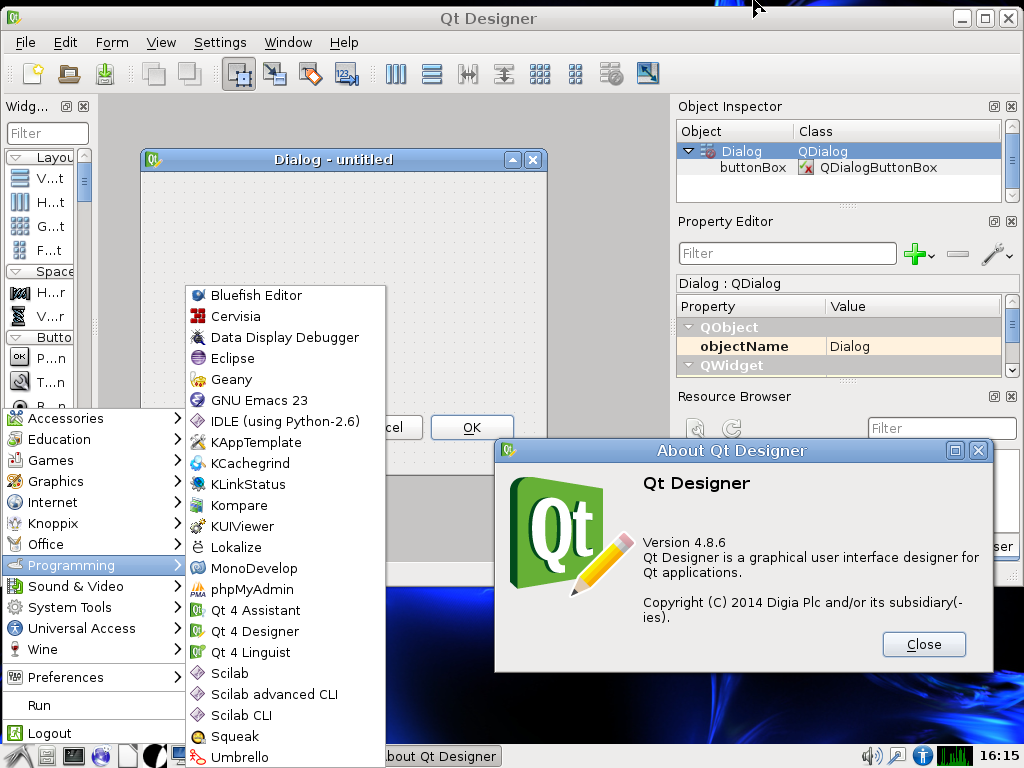Collapse the Spacers category in Widget Box

point(16,272)
